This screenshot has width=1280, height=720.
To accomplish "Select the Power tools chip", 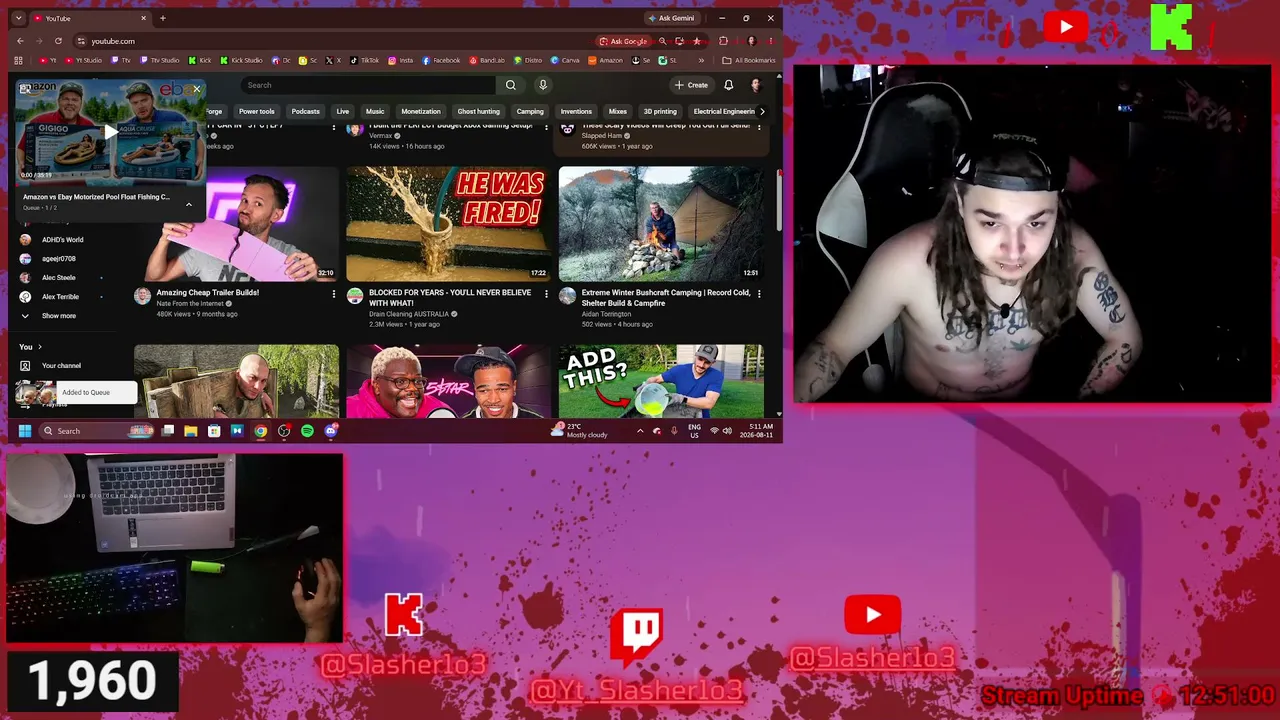I will (256, 111).
